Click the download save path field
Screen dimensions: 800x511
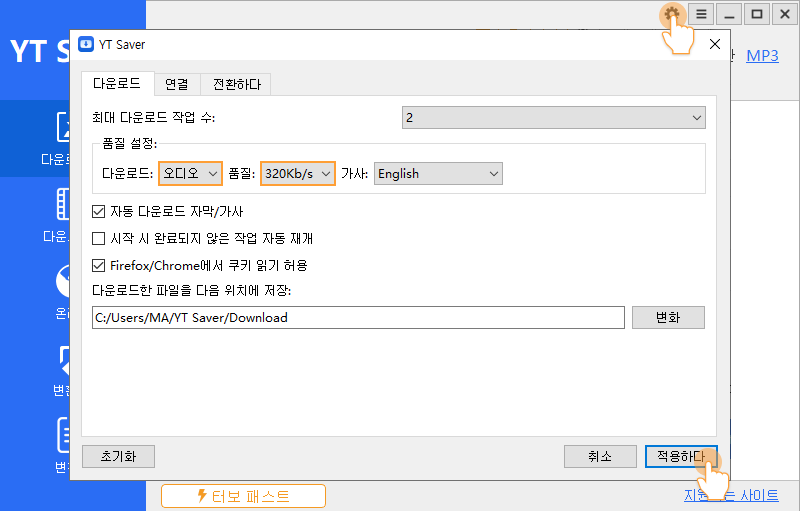358,318
